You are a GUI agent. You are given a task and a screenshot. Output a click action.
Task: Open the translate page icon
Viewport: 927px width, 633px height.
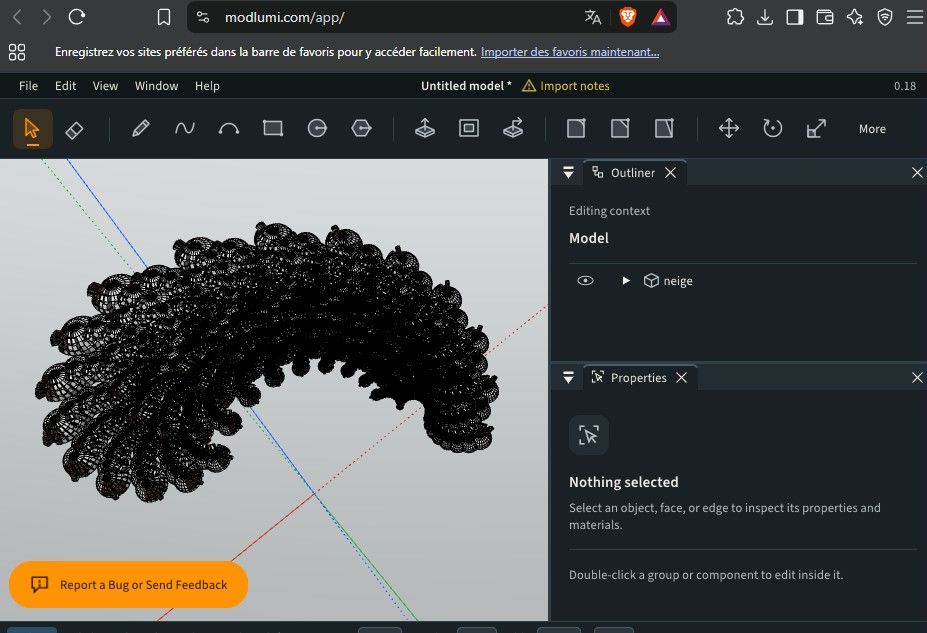(592, 17)
